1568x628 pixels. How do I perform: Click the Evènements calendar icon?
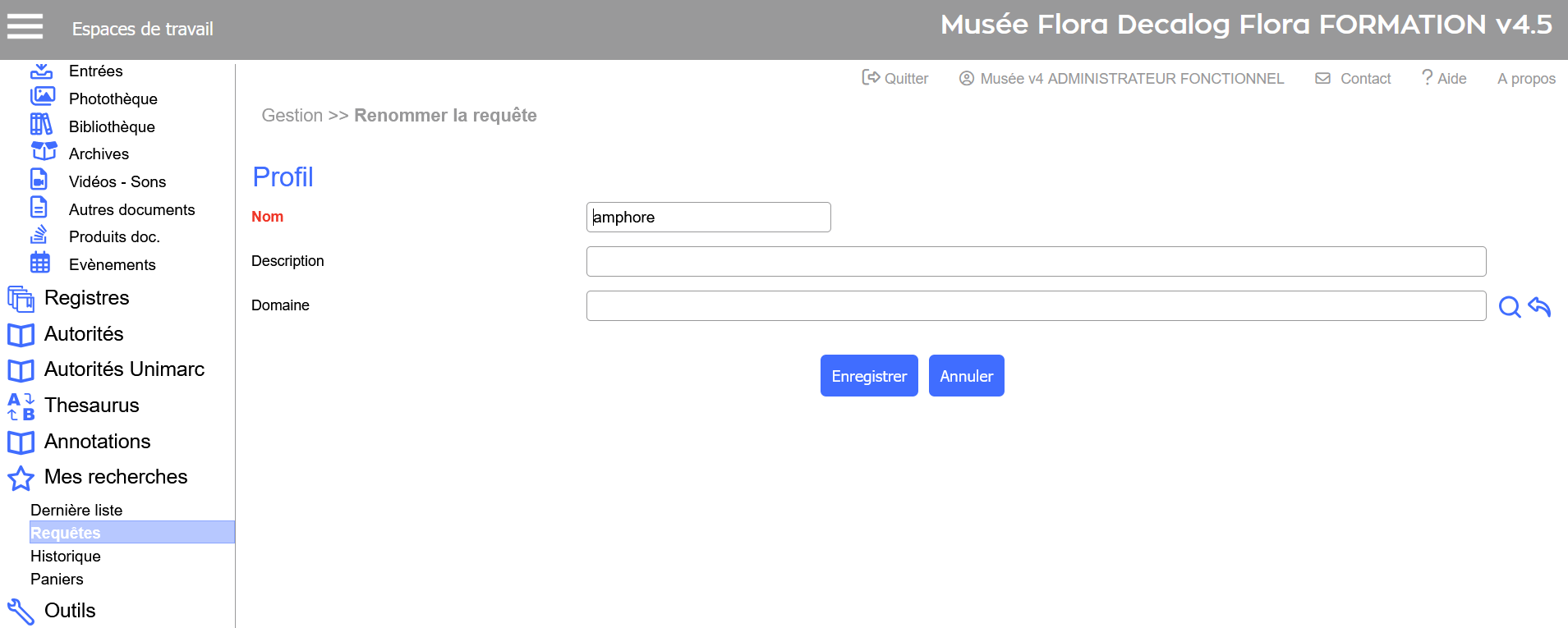click(x=40, y=263)
